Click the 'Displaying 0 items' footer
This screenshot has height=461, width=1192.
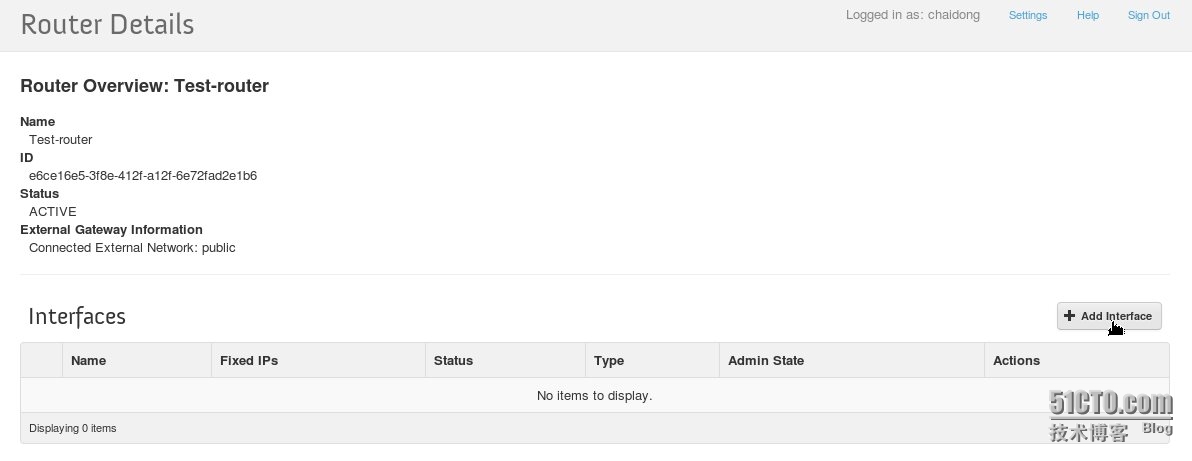coord(73,428)
